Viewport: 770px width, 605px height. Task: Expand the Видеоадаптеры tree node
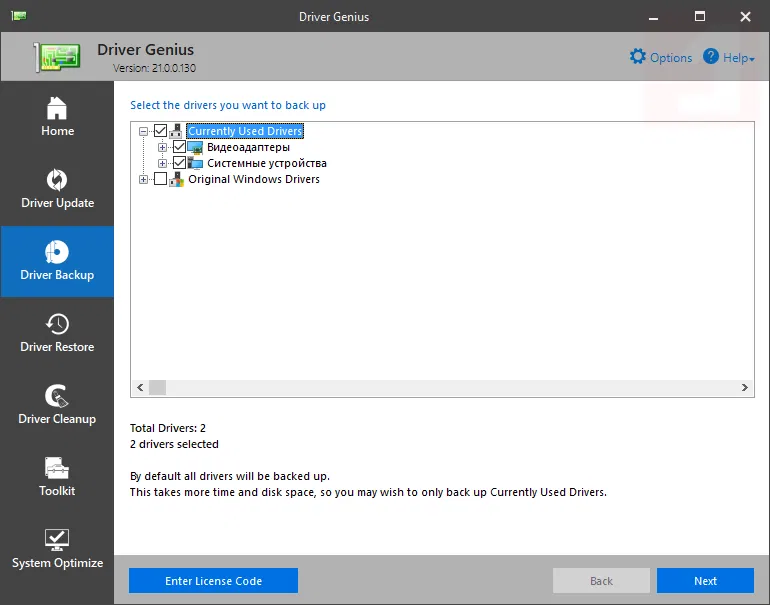162,147
